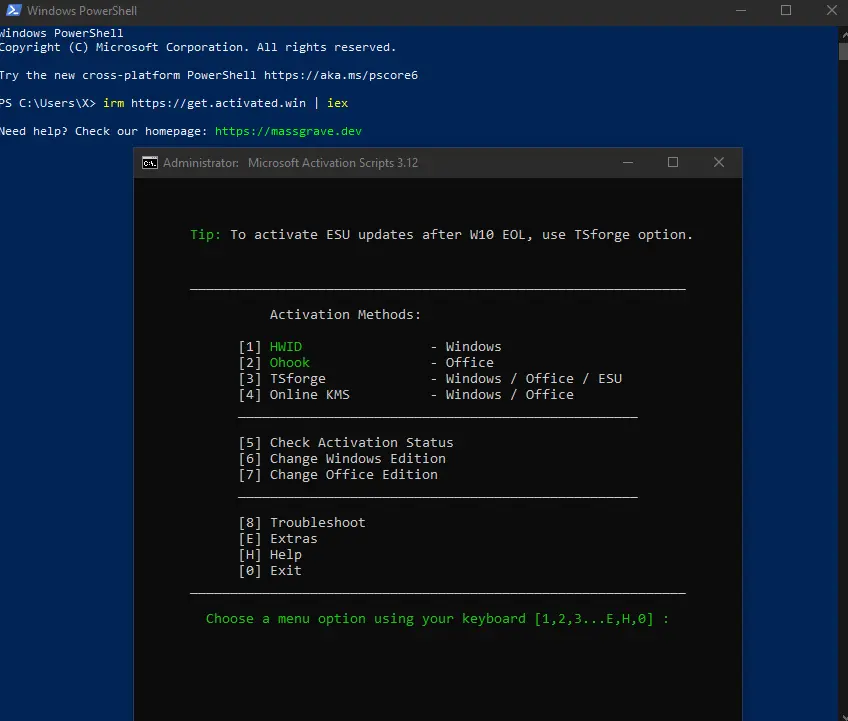848x721 pixels.
Task: Close the Microsoft Activation Scripts window
Action: [719, 162]
